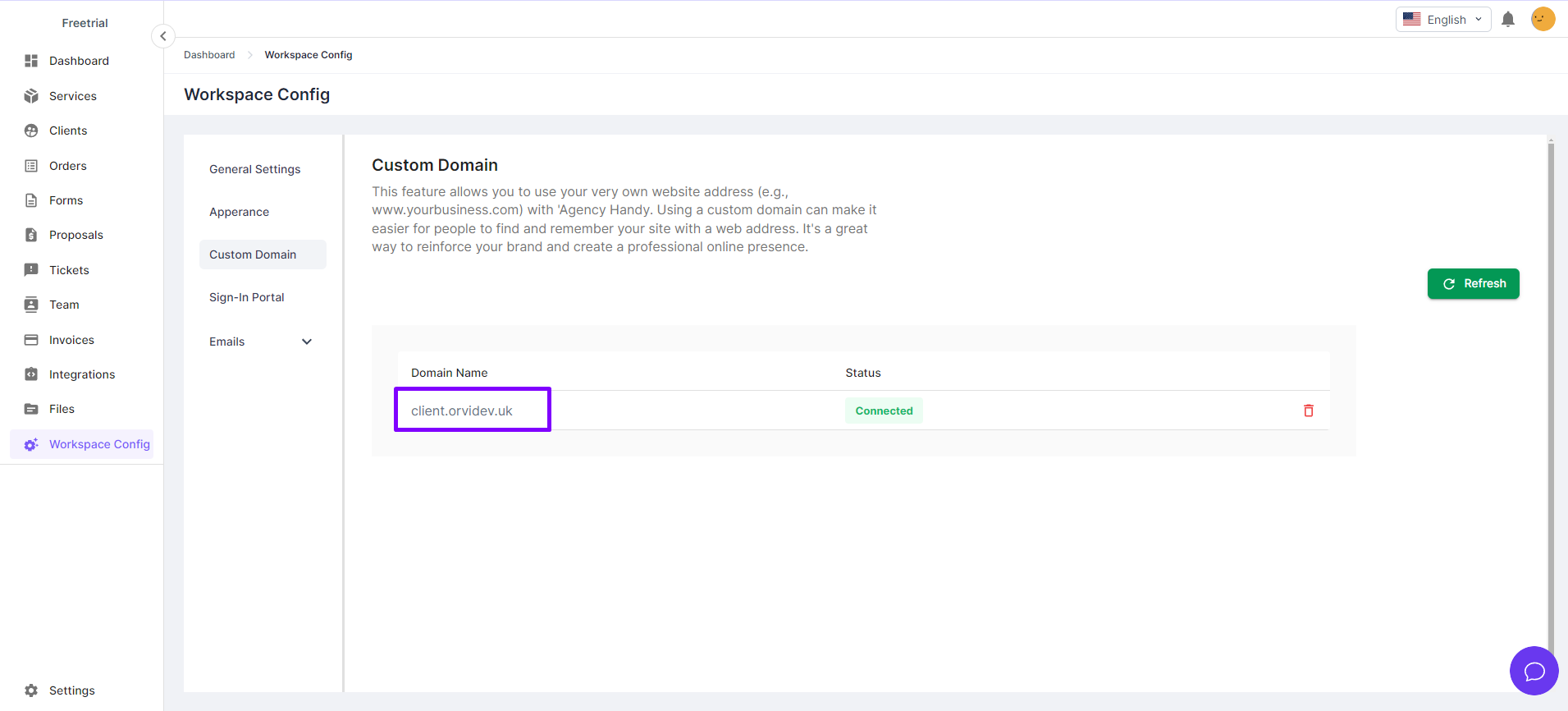This screenshot has width=1568, height=711.
Task: Click the Dashboard icon in sidebar
Action: [x=31, y=61]
